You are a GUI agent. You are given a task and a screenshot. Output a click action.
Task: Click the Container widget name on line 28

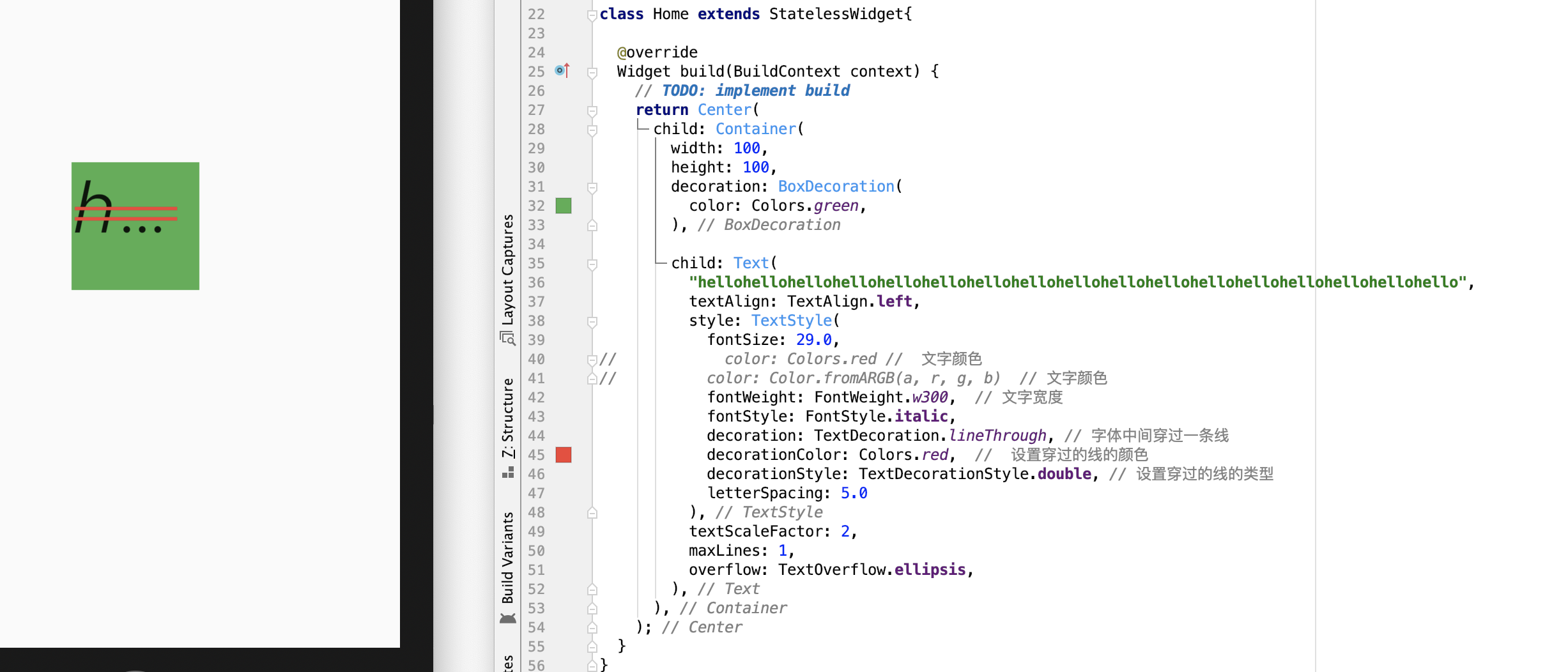point(756,129)
